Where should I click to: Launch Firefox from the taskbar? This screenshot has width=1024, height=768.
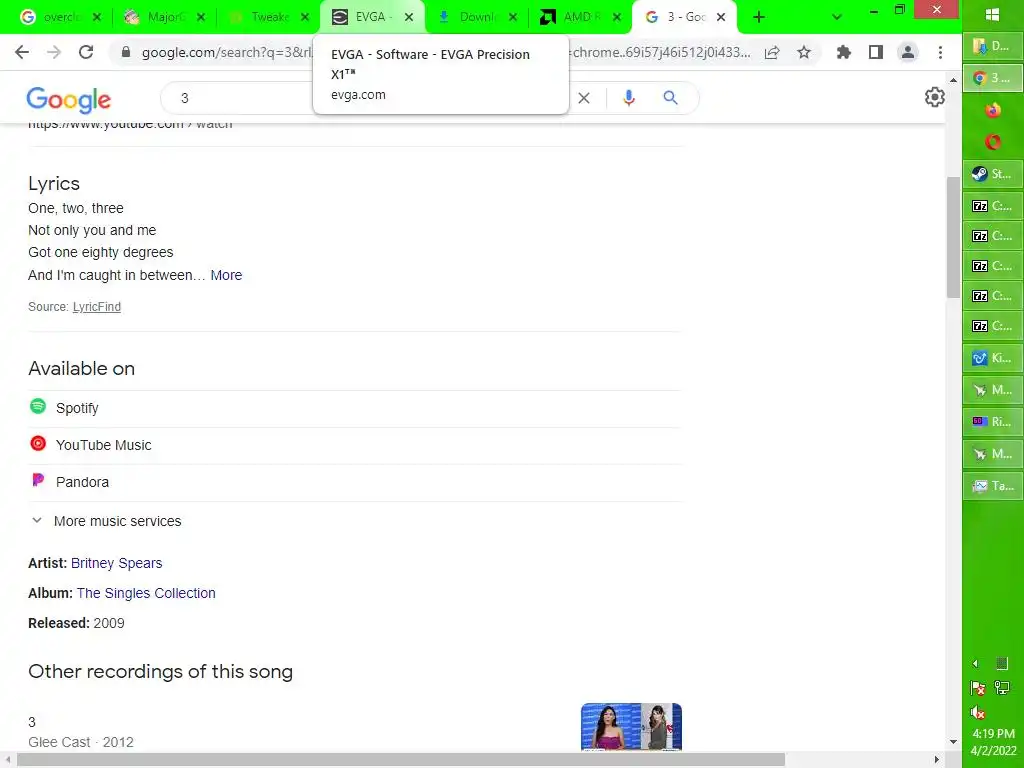(x=993, y=110)
